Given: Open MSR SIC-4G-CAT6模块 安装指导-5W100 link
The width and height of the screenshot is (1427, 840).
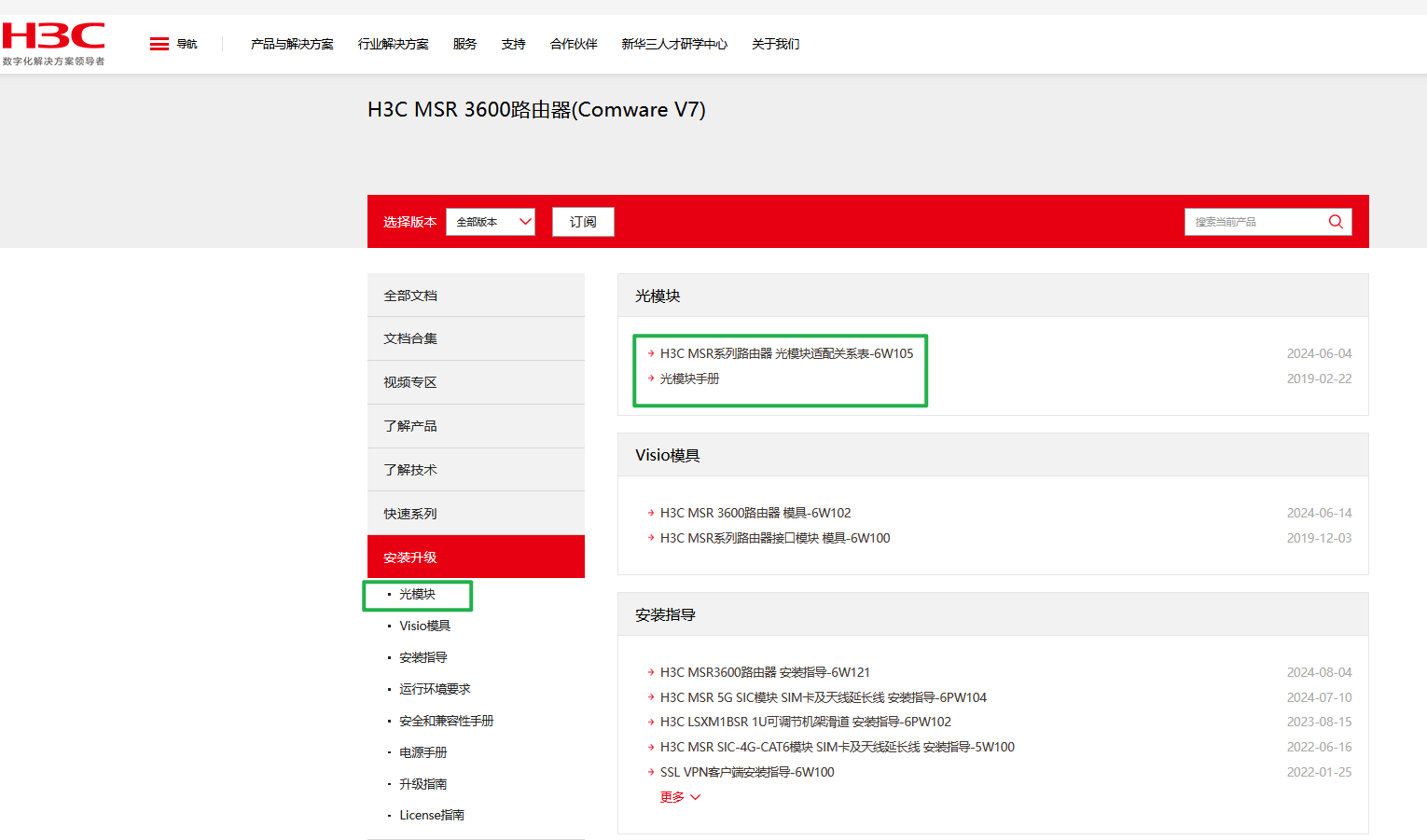Looking at the screenshot, I should pyautogui.click(x=837, y=747).
